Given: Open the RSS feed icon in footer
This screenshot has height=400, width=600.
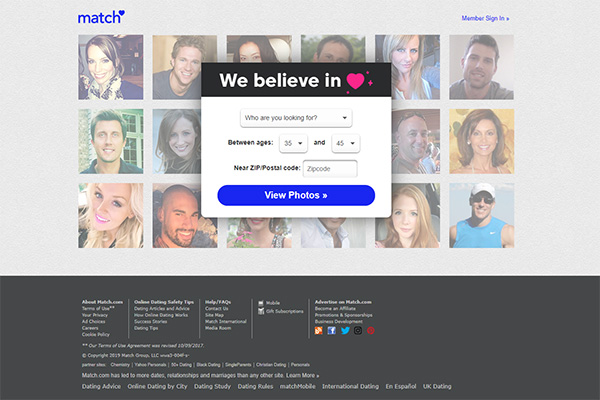Looking at the screenshot, I should click(318, 330).
